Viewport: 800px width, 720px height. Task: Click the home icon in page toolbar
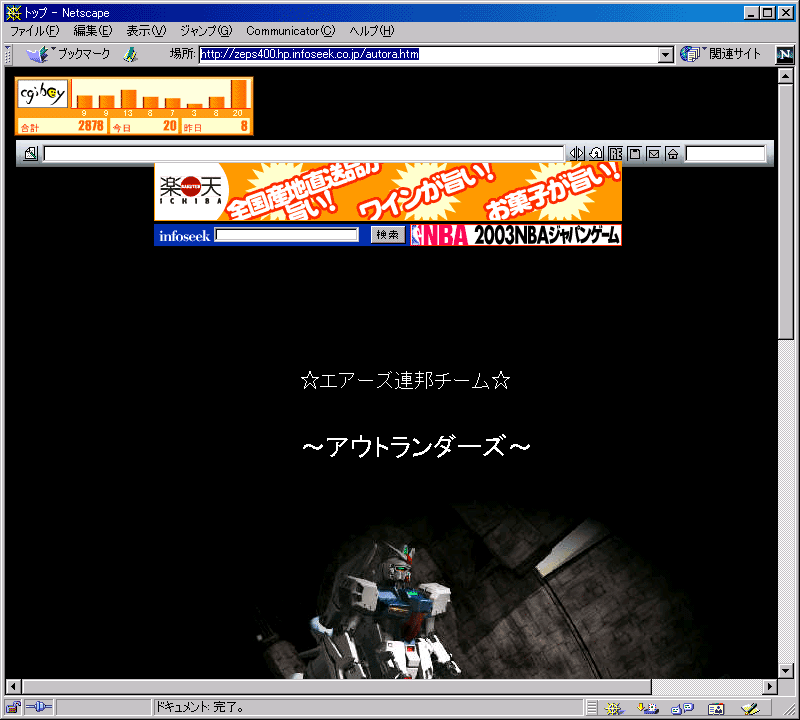click(672, 153)
